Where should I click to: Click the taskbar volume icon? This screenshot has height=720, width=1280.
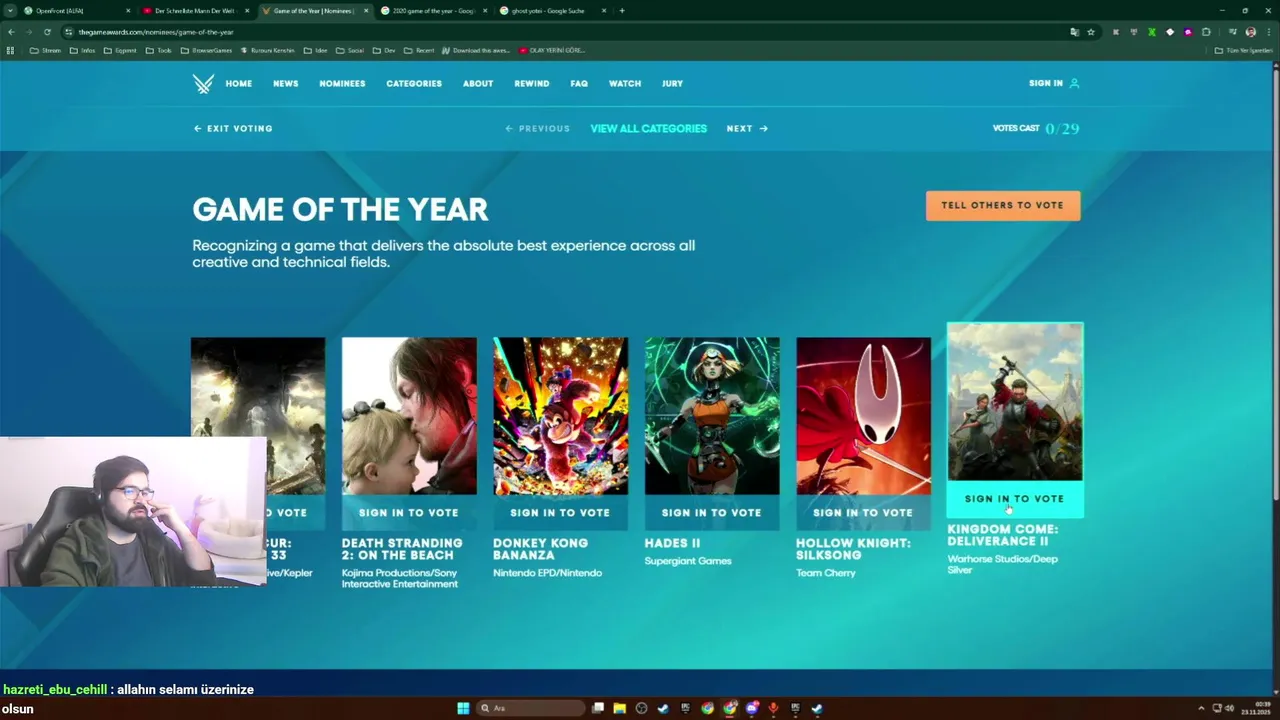(x=1229, y=708)
